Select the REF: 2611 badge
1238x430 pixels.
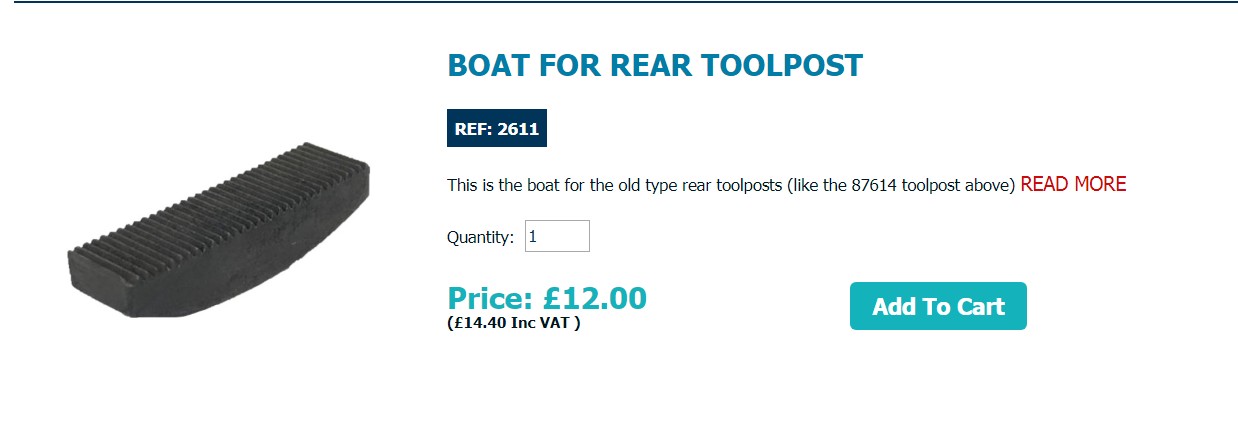click(x=497, y=128)
